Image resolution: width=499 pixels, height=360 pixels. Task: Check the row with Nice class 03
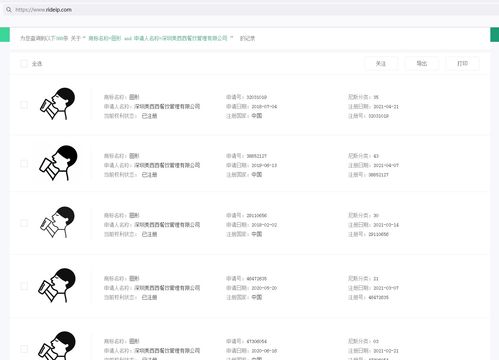24,349
